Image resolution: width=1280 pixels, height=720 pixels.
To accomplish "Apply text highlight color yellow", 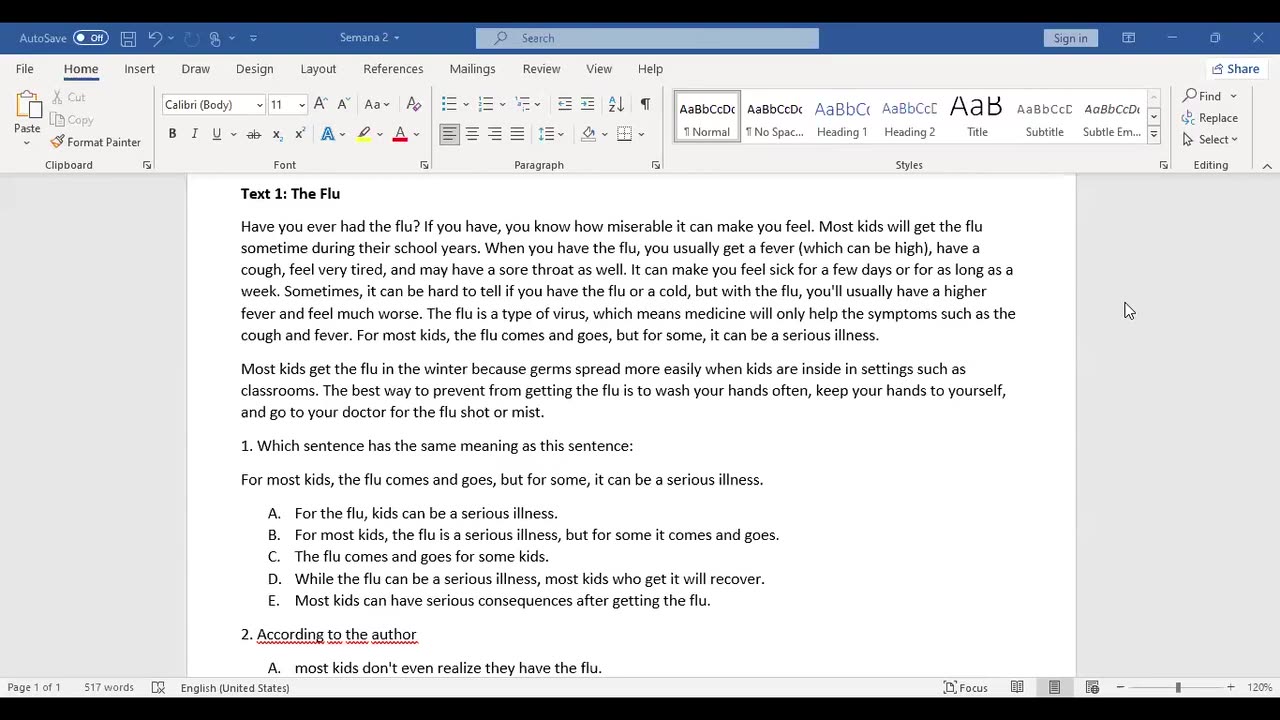I will [364, 134].
